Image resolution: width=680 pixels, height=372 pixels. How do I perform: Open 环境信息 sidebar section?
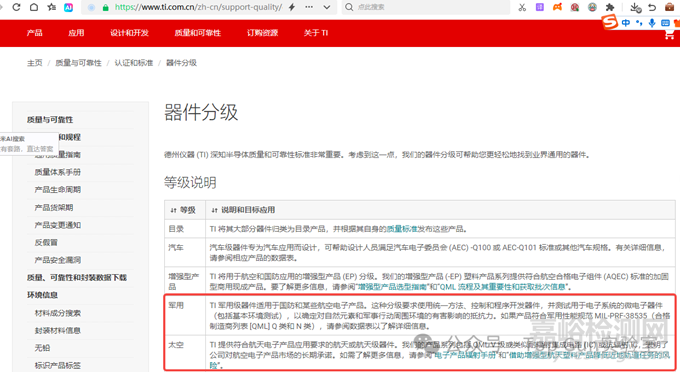click(x=42, y=295)
